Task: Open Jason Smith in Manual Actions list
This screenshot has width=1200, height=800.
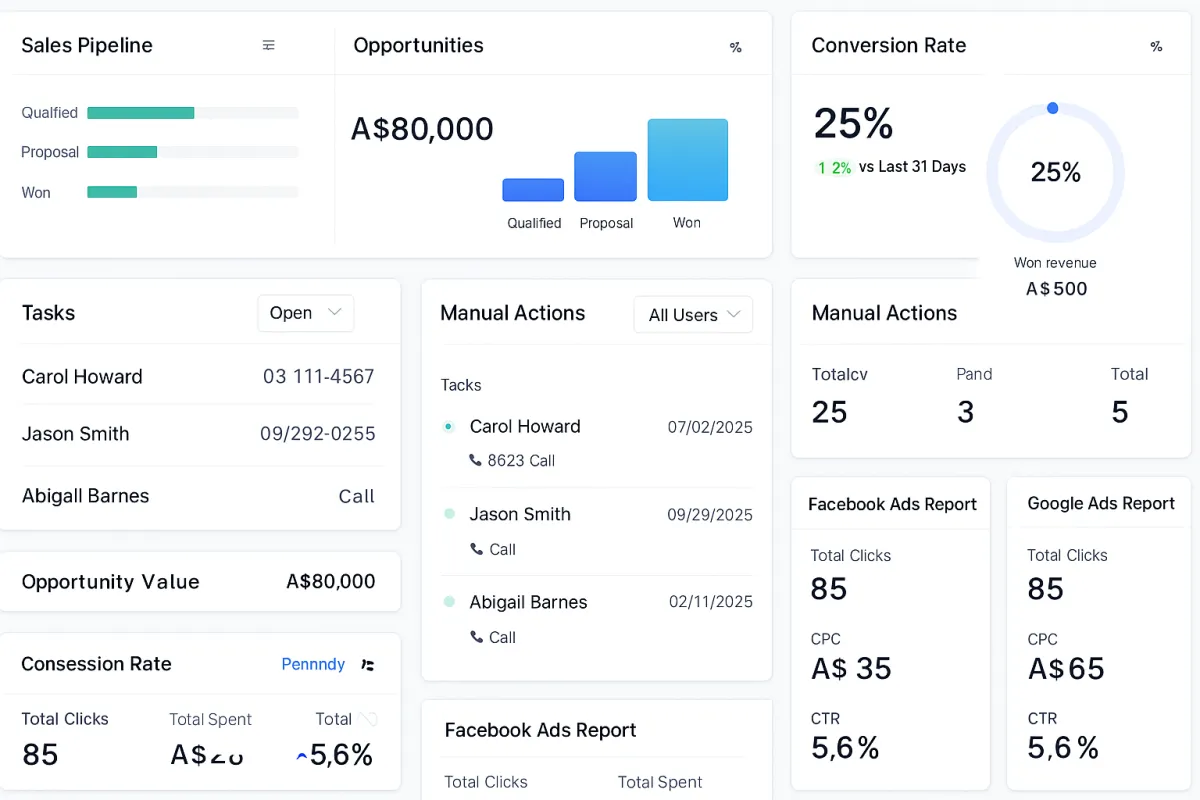Action: tap(520, 514)
